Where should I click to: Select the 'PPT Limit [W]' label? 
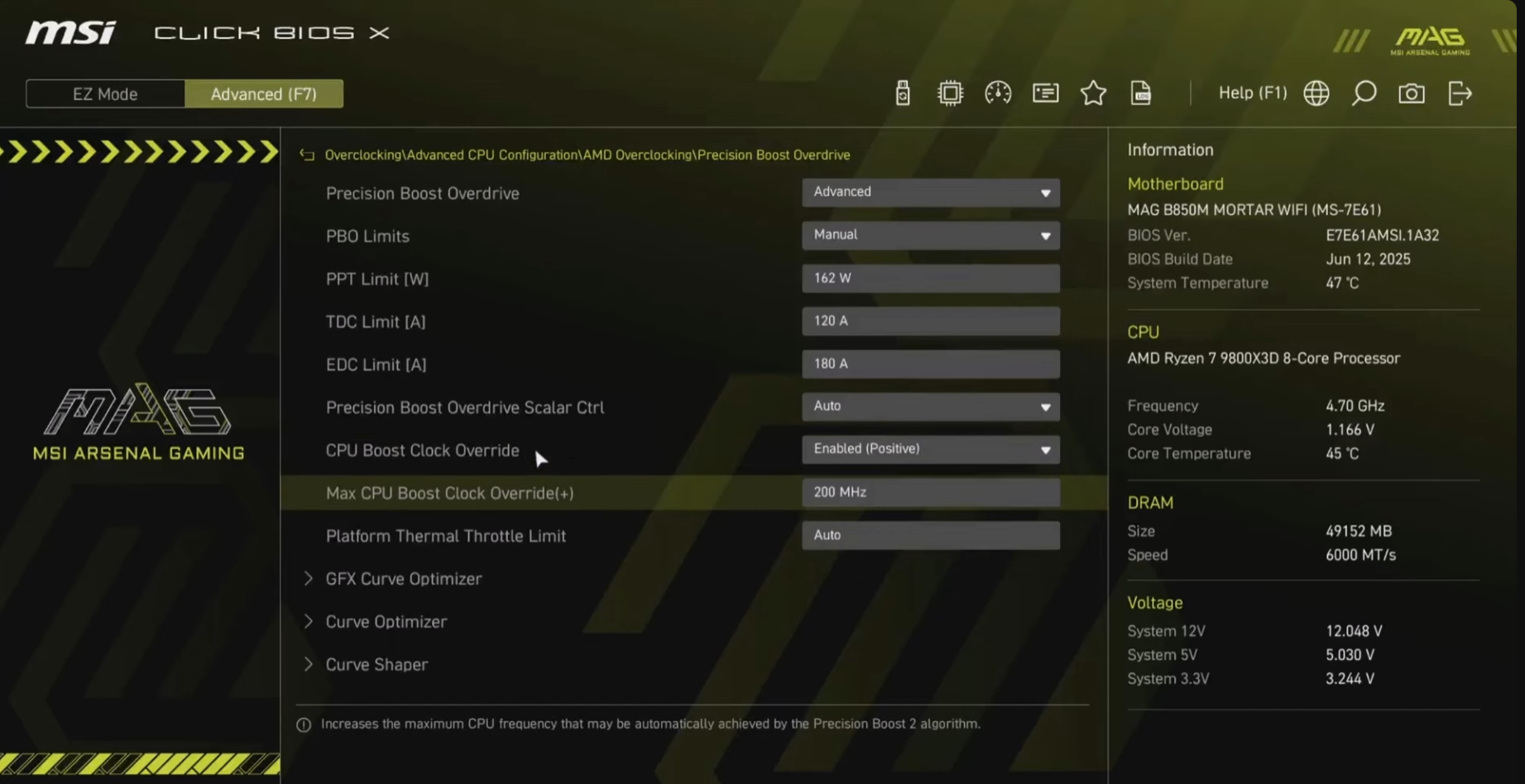pyautogui.click(x=377, y=280)
